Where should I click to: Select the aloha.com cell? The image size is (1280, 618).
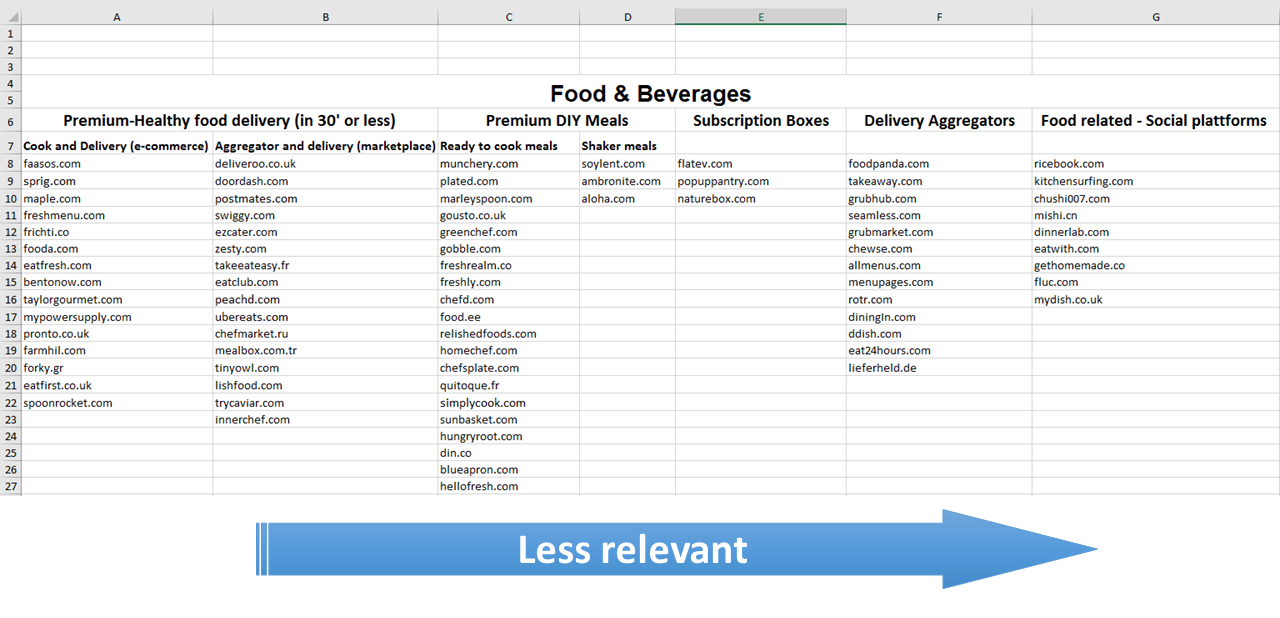tap(627, 198)
